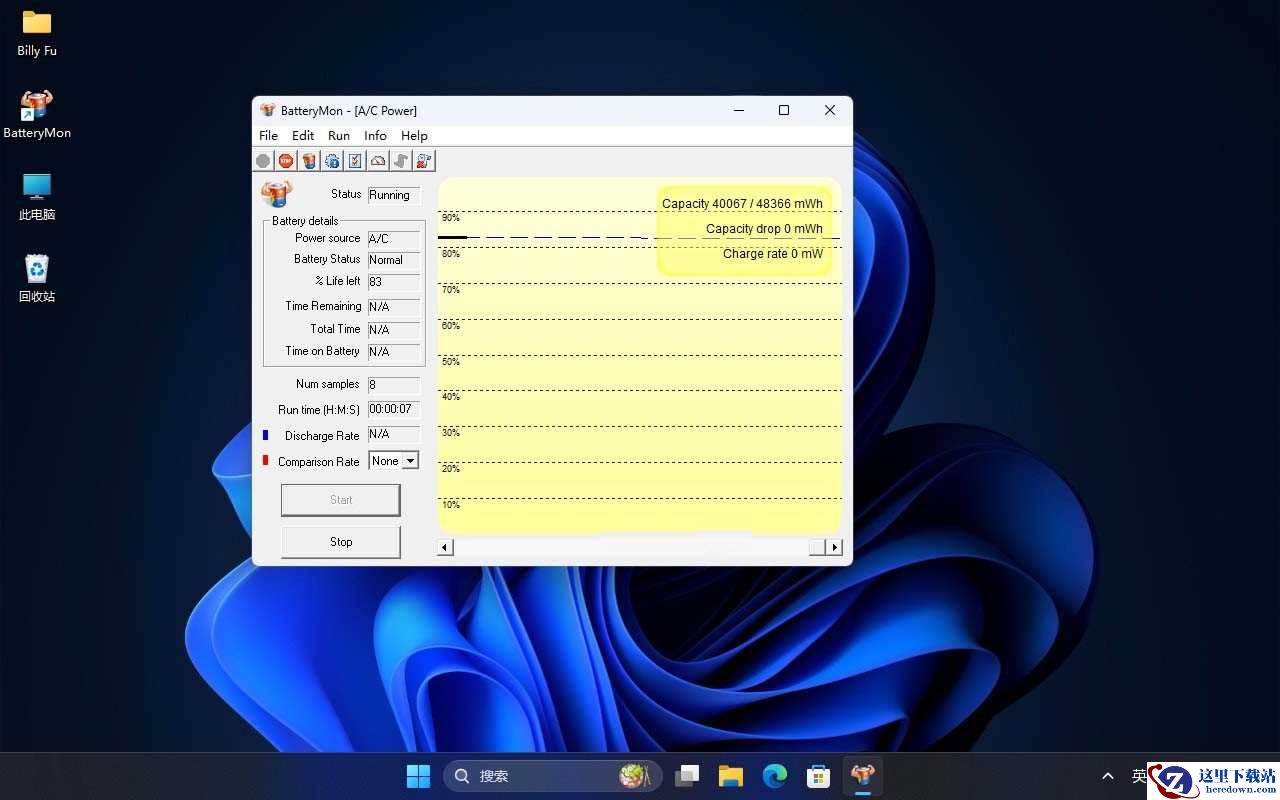Click the gray circle start icon in toolbar

263,161
